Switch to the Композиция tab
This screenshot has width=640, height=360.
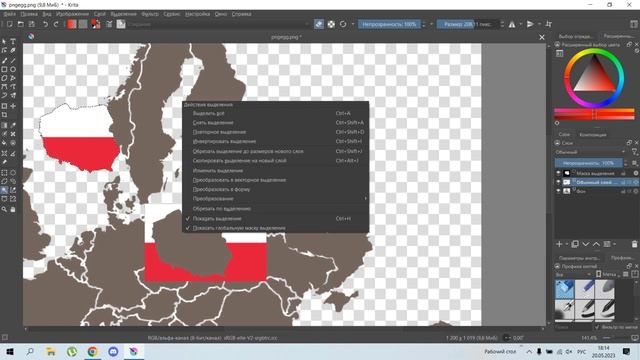click(x=593, y=134)
